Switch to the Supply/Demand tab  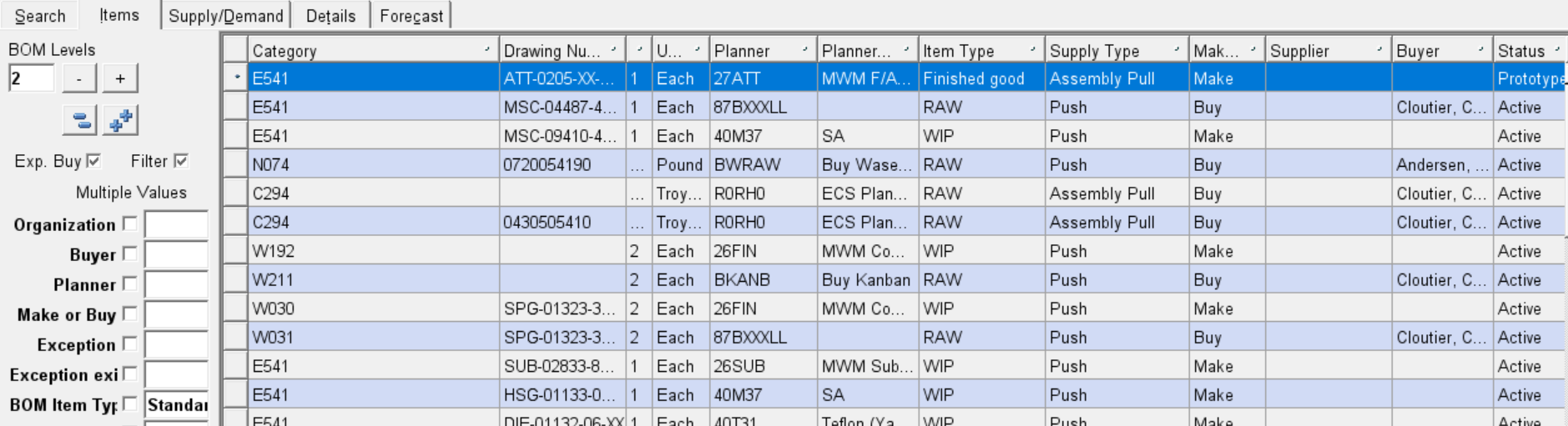226,16
